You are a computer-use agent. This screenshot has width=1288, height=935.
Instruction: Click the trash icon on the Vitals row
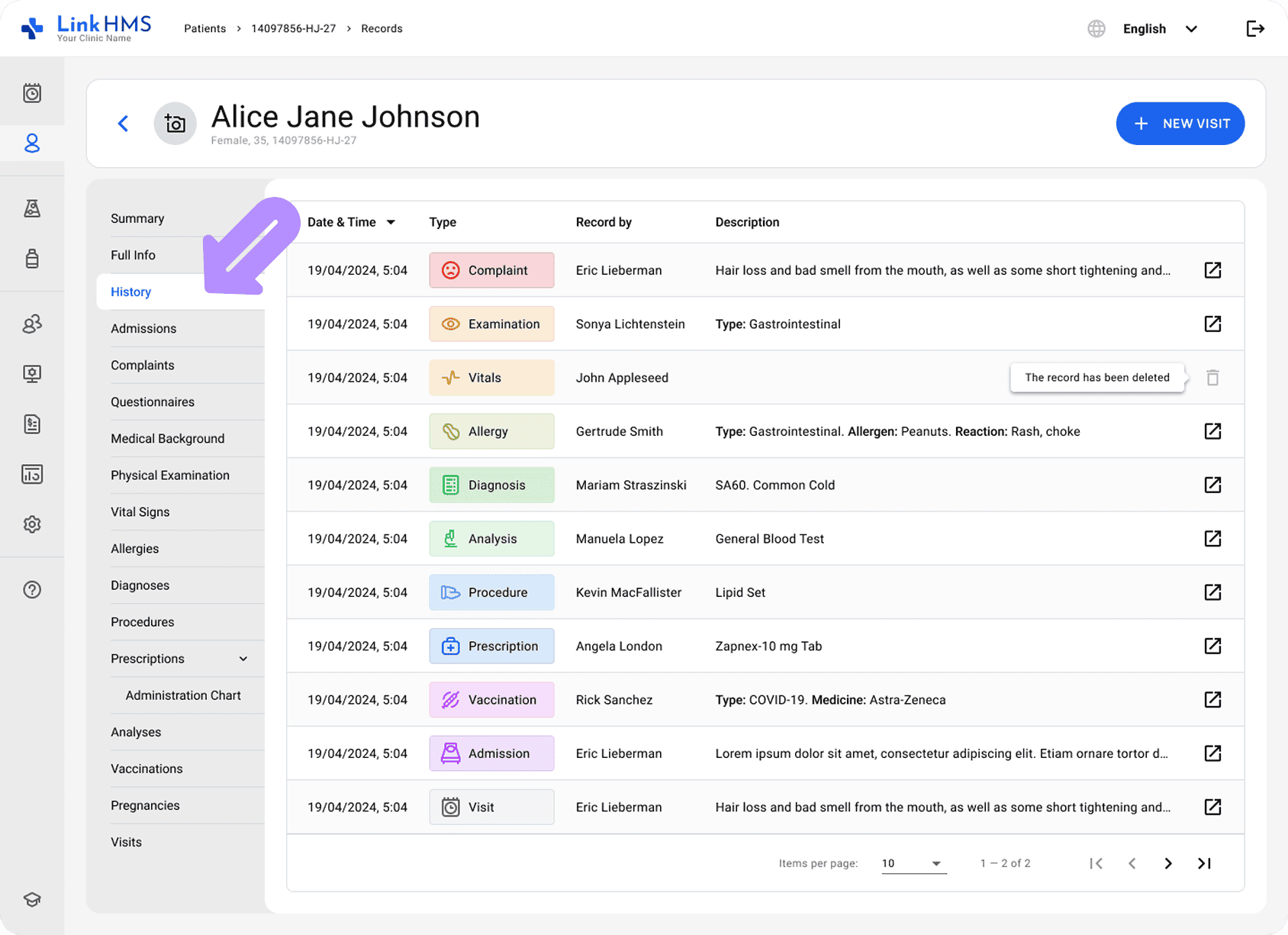1212,378
